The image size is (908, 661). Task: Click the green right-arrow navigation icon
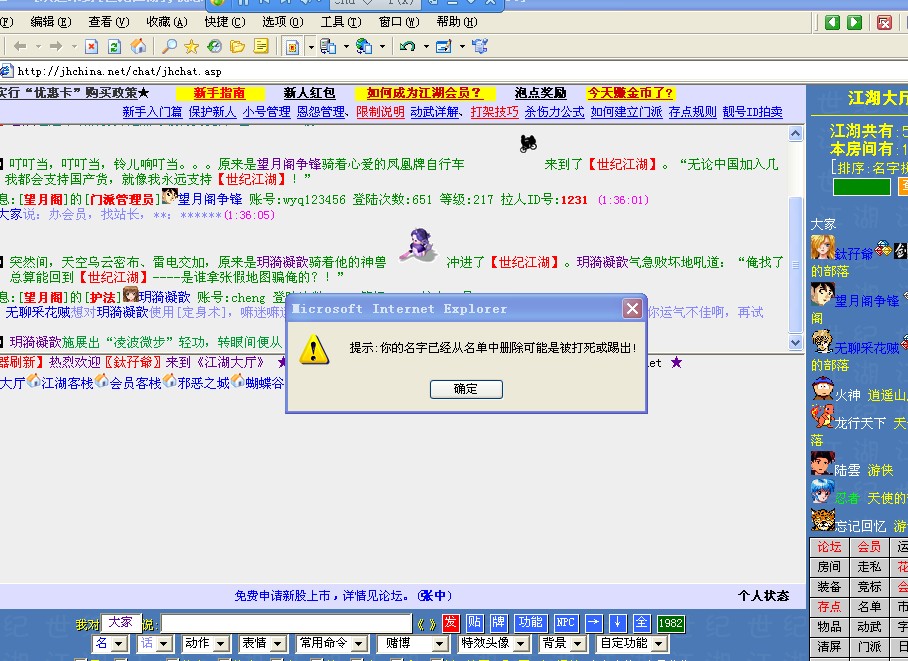coord(855,23)
